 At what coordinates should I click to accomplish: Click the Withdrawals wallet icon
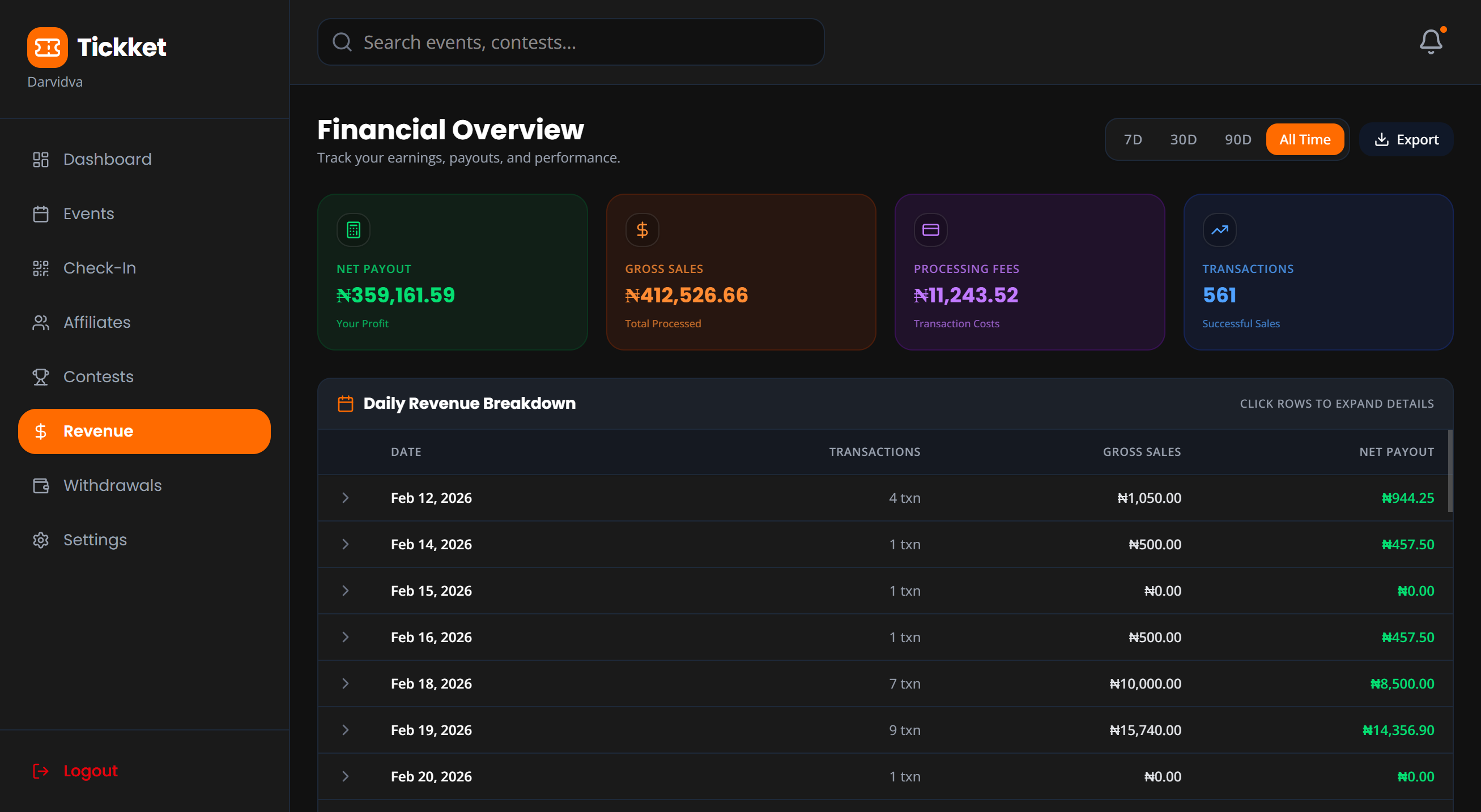click(x=40, y=486)
